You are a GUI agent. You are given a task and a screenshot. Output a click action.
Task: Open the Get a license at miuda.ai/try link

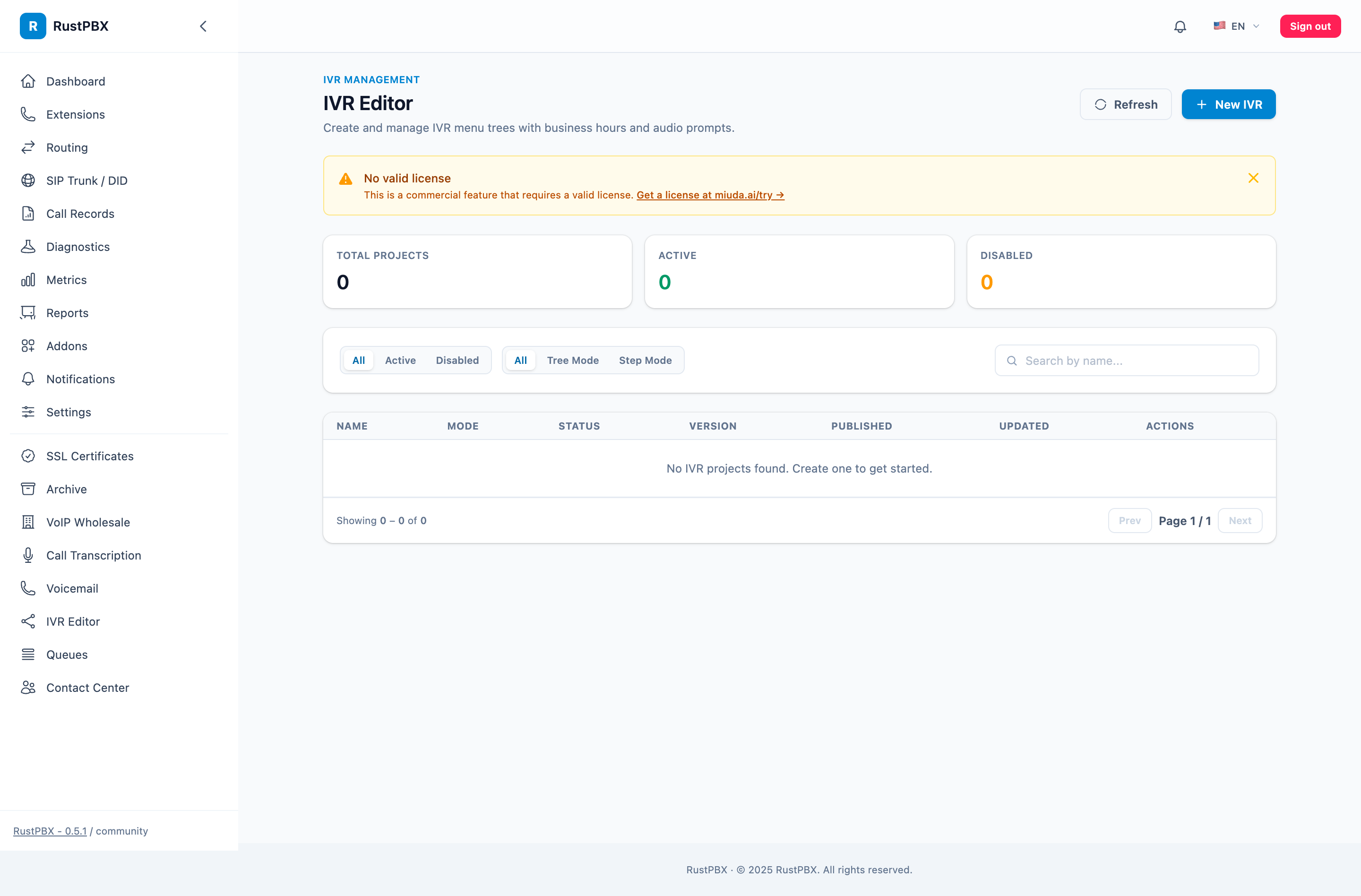coord(710,195)
